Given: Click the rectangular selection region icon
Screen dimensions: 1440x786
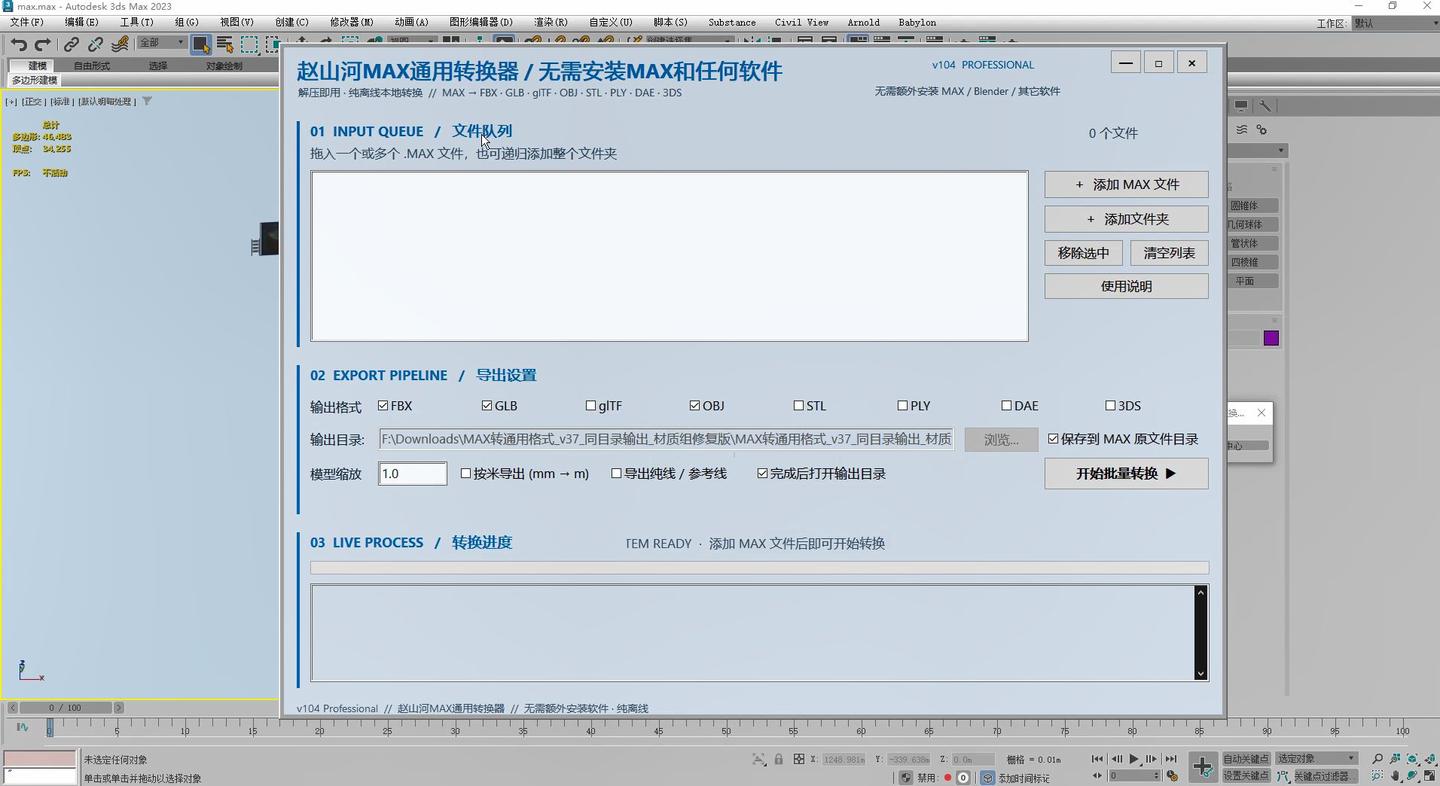Looking at the screenshot, I should [x=249, y=44].
